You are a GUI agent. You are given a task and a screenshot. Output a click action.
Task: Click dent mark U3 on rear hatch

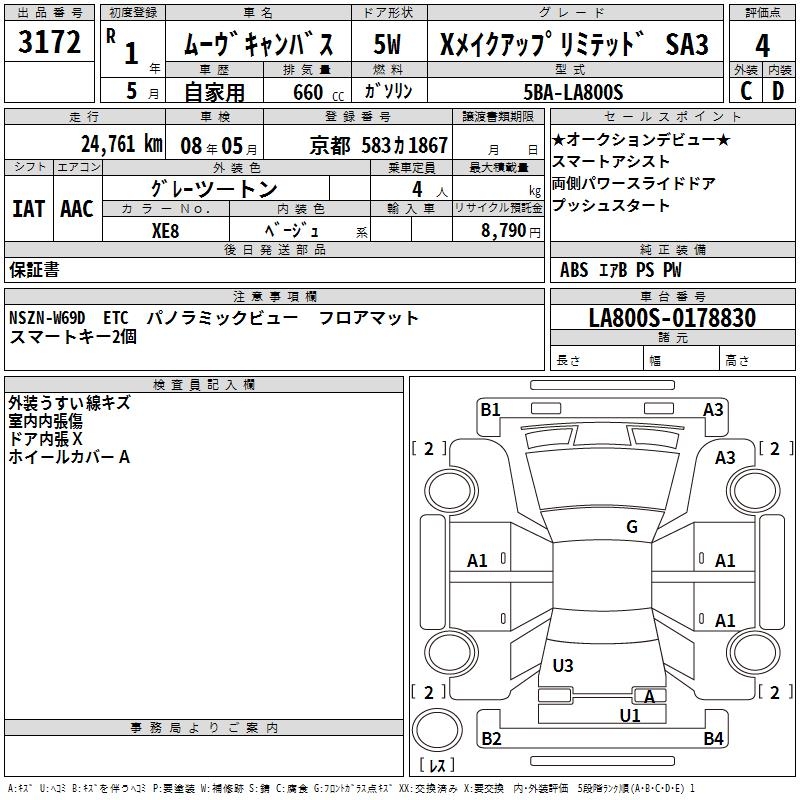(563, 666)
